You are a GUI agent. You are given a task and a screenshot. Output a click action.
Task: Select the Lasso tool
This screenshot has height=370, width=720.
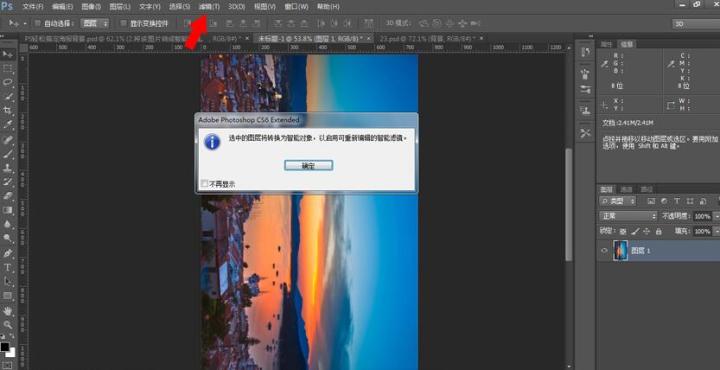pos(8,82)
